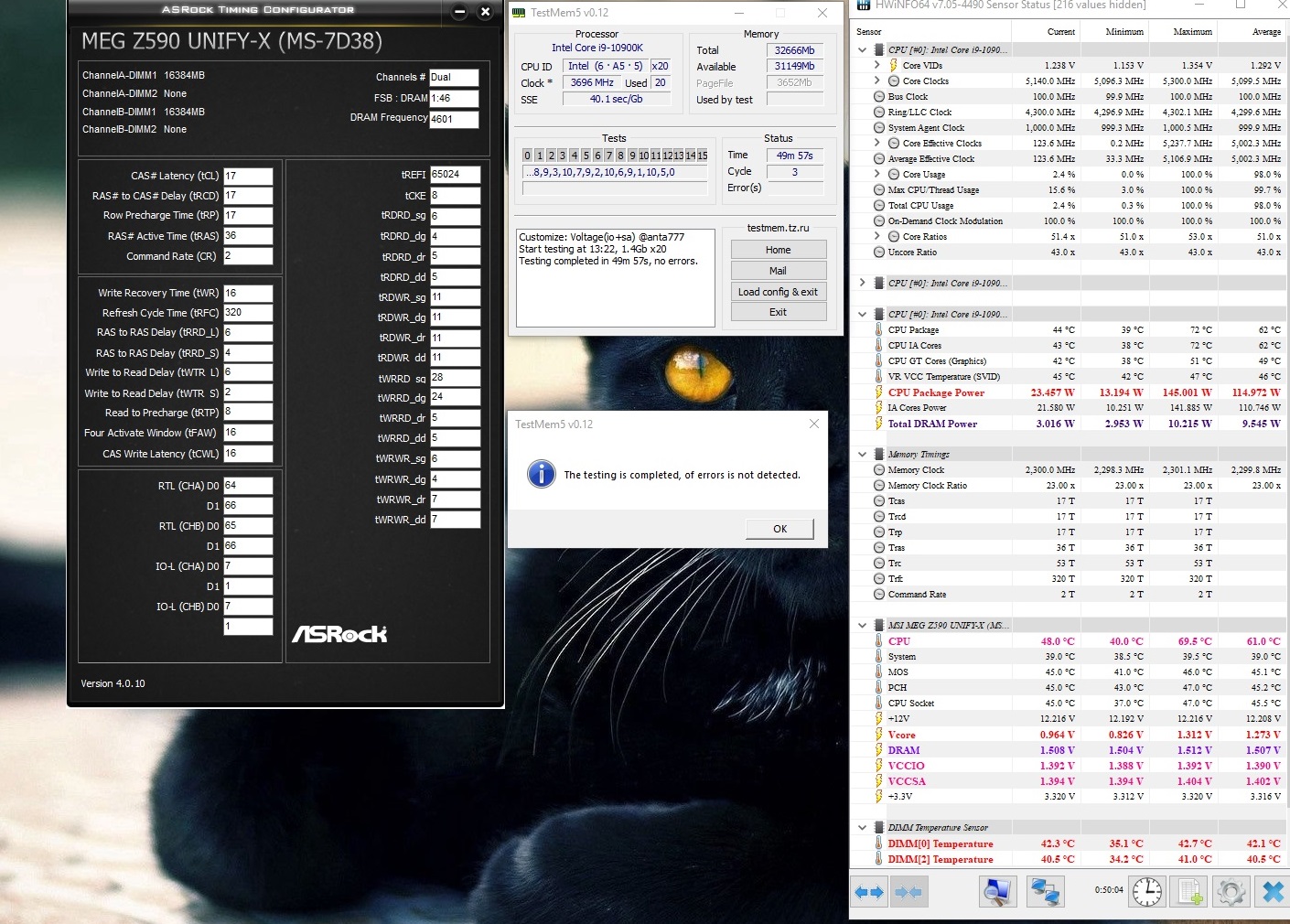Confirm the testing completed dialog with OK
This screenshot has height=924, width=1290.
pyautogui.click(x=779, y=529)
